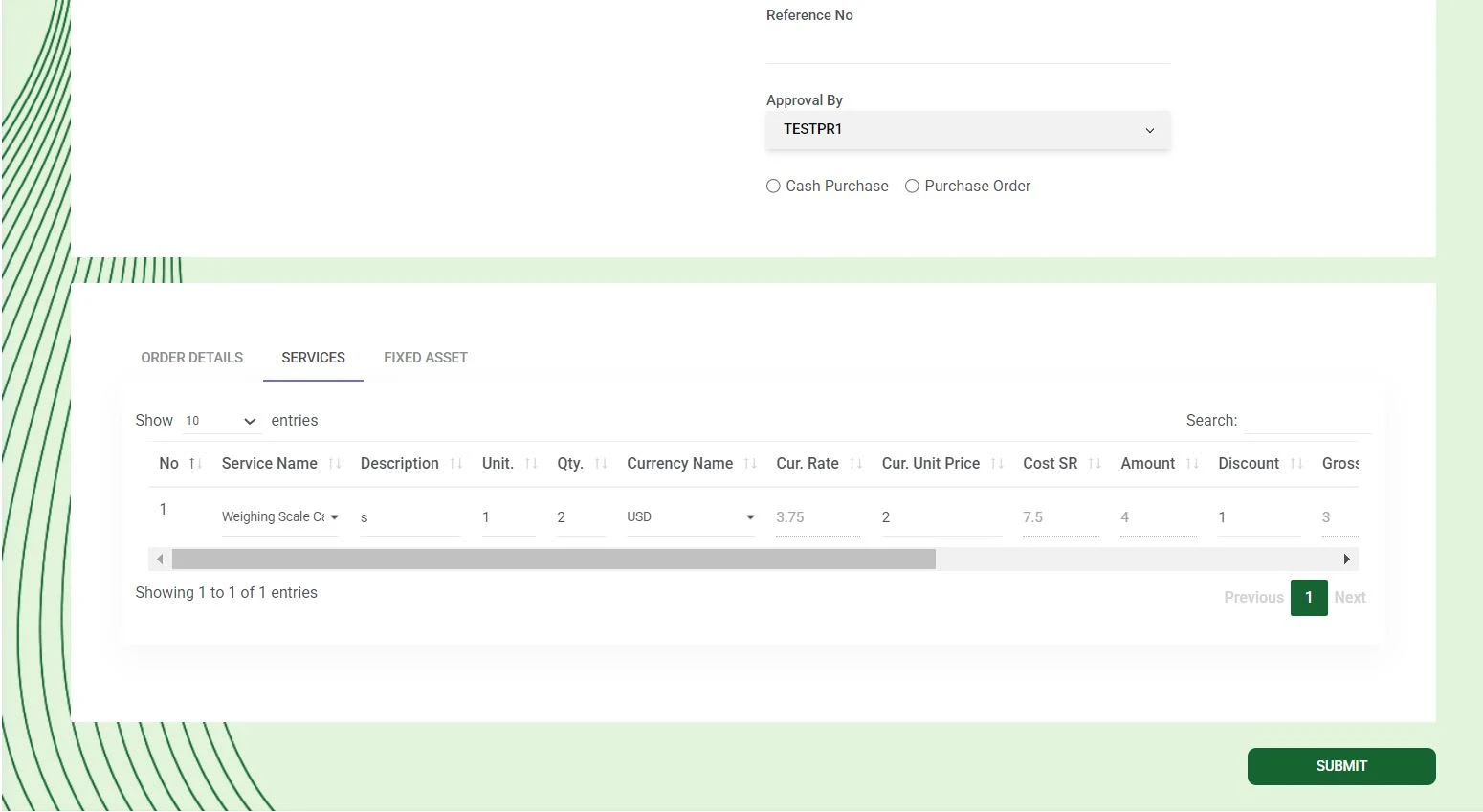The image size is (1483, 812).
Task: Select page 1 in pagination
Action: pyautogui.click(x=1309, y=598)
